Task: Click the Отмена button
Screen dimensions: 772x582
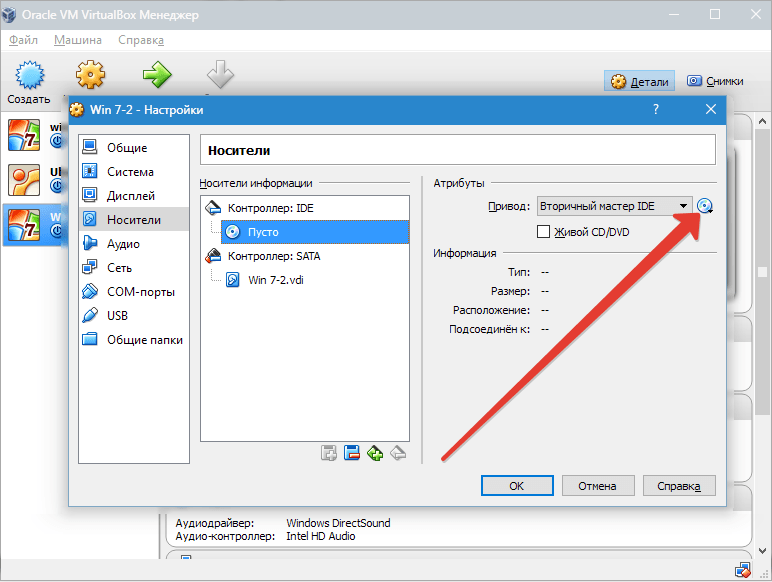Action: 597,486
